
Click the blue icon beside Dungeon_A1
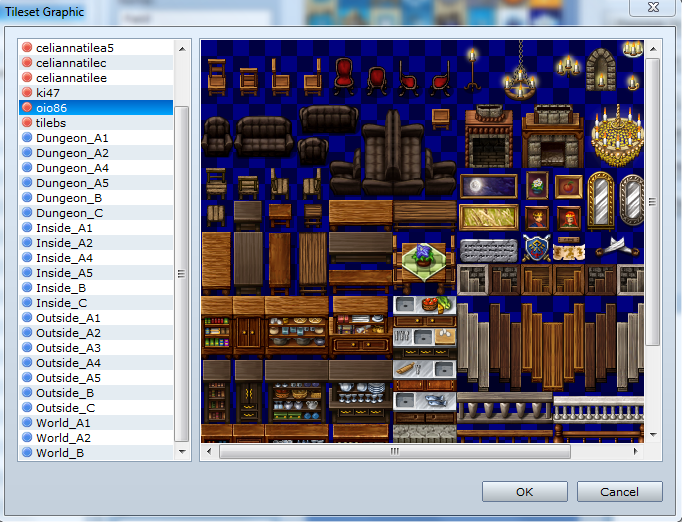tap(27, 137)
